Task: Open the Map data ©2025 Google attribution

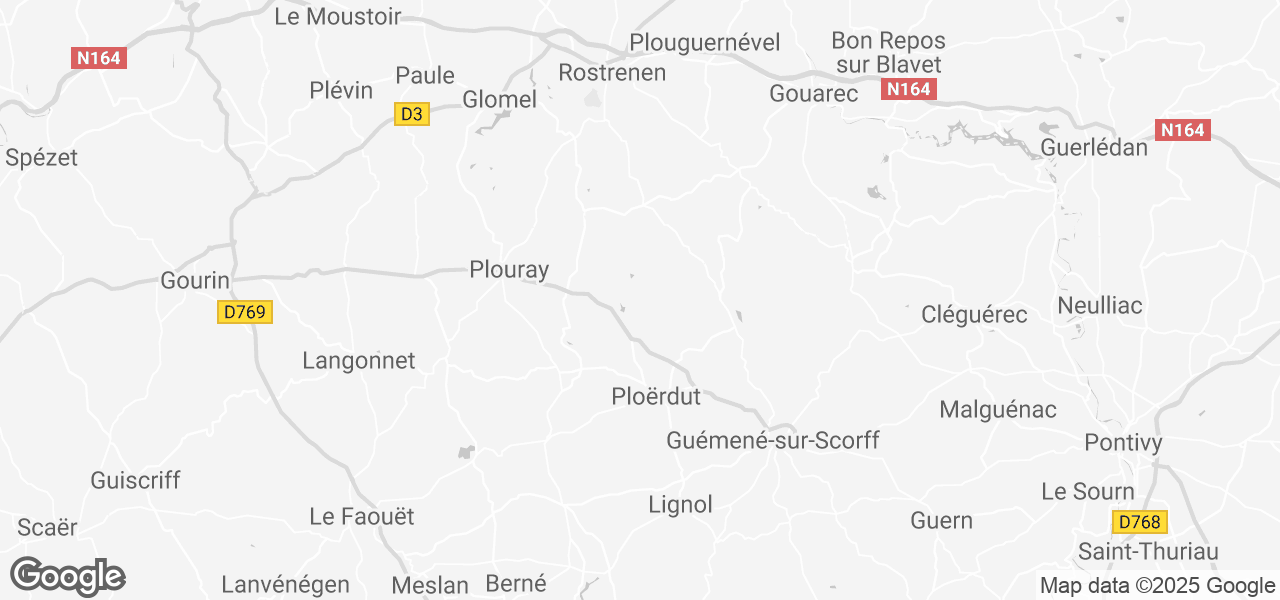Action: [1157, 586]
